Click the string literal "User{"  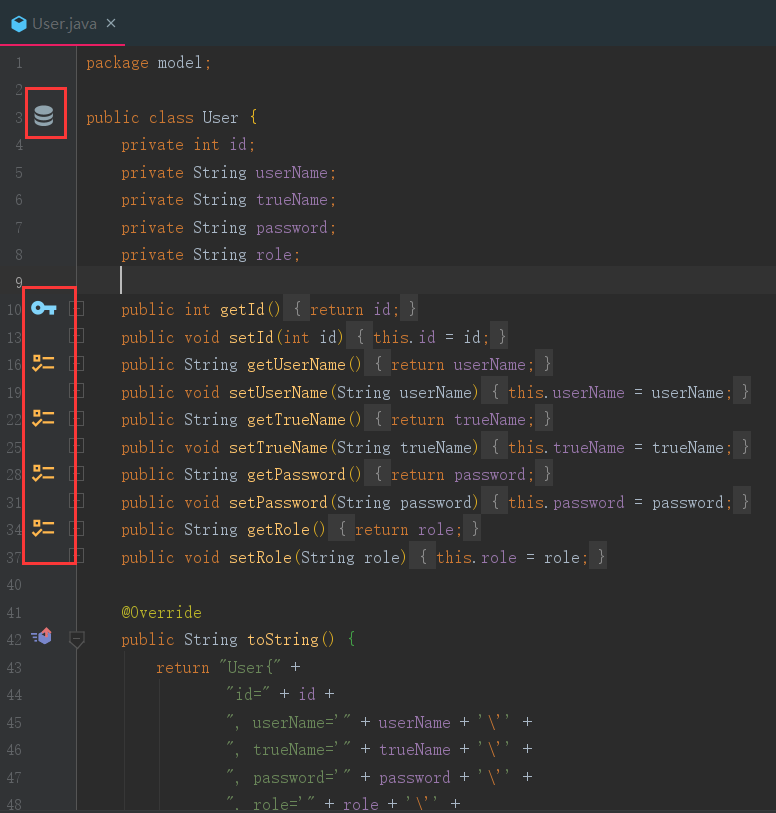click(x=250, y=667)
